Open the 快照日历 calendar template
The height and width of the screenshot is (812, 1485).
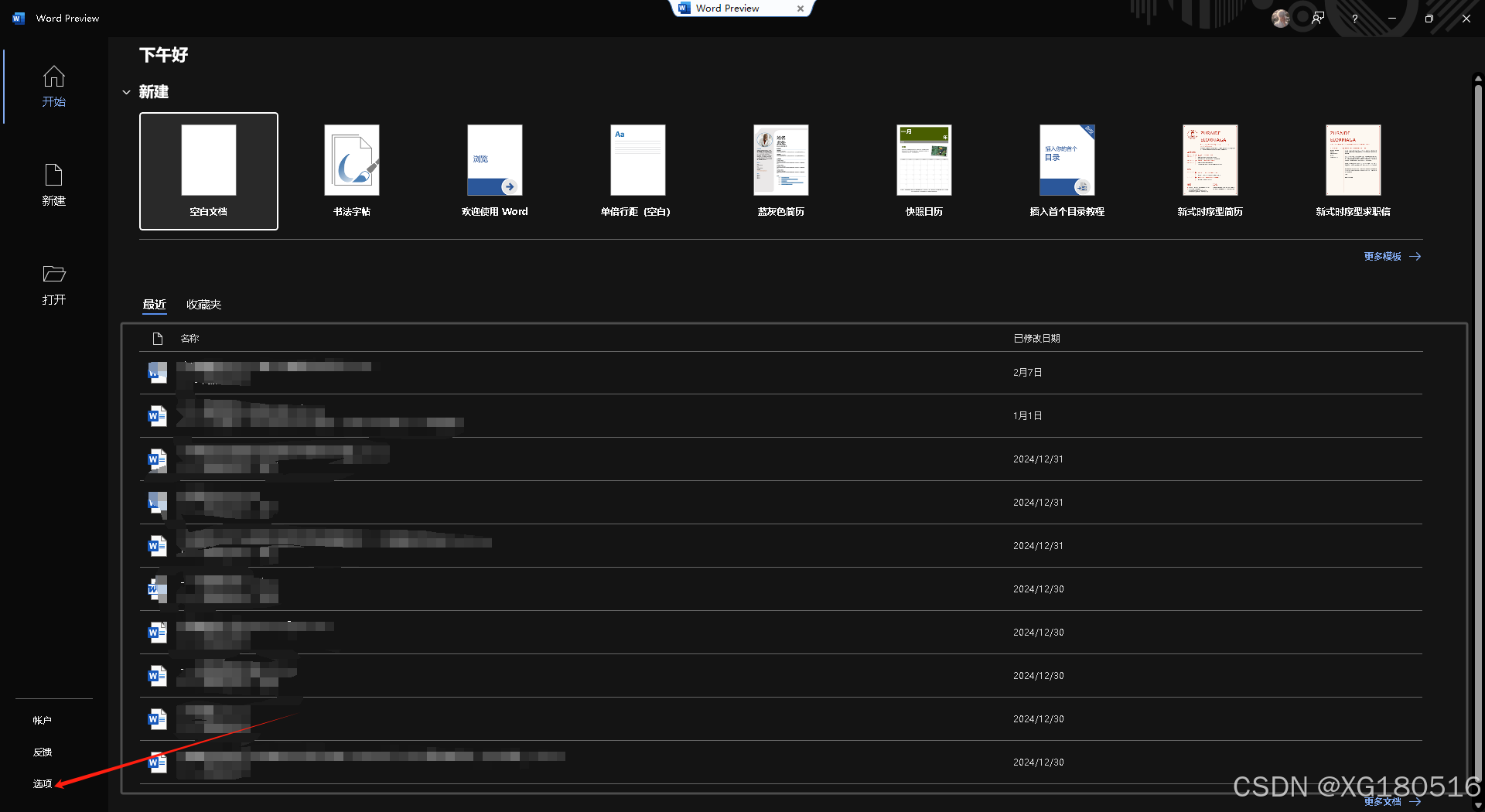click(x=924, y=171)
